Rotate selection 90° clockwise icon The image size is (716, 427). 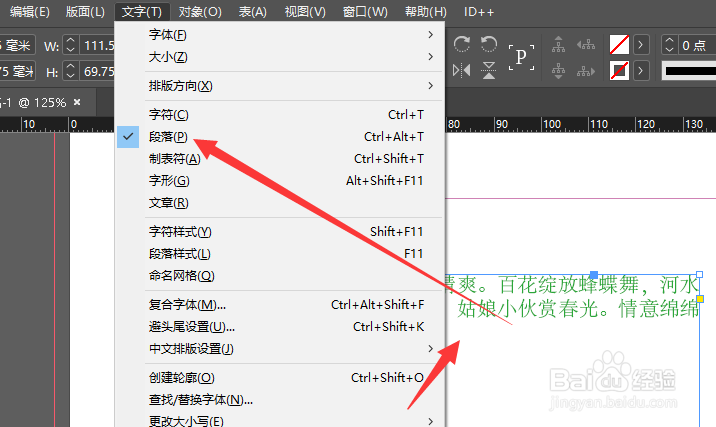(462, 44)
